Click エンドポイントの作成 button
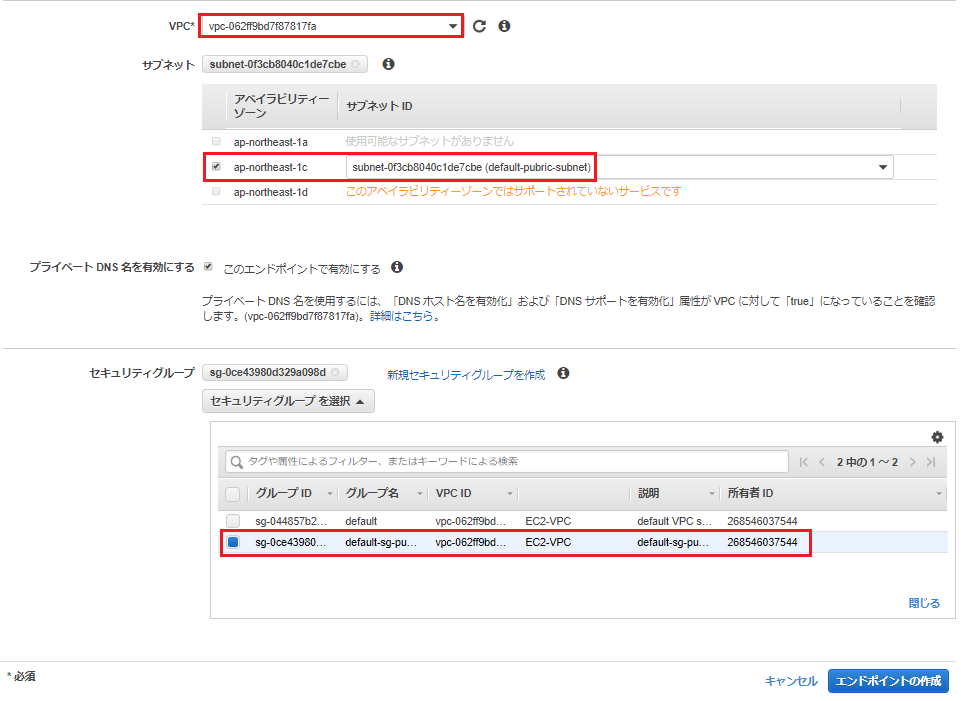Viewport: 961px width, 701px height. click(888, 681)
